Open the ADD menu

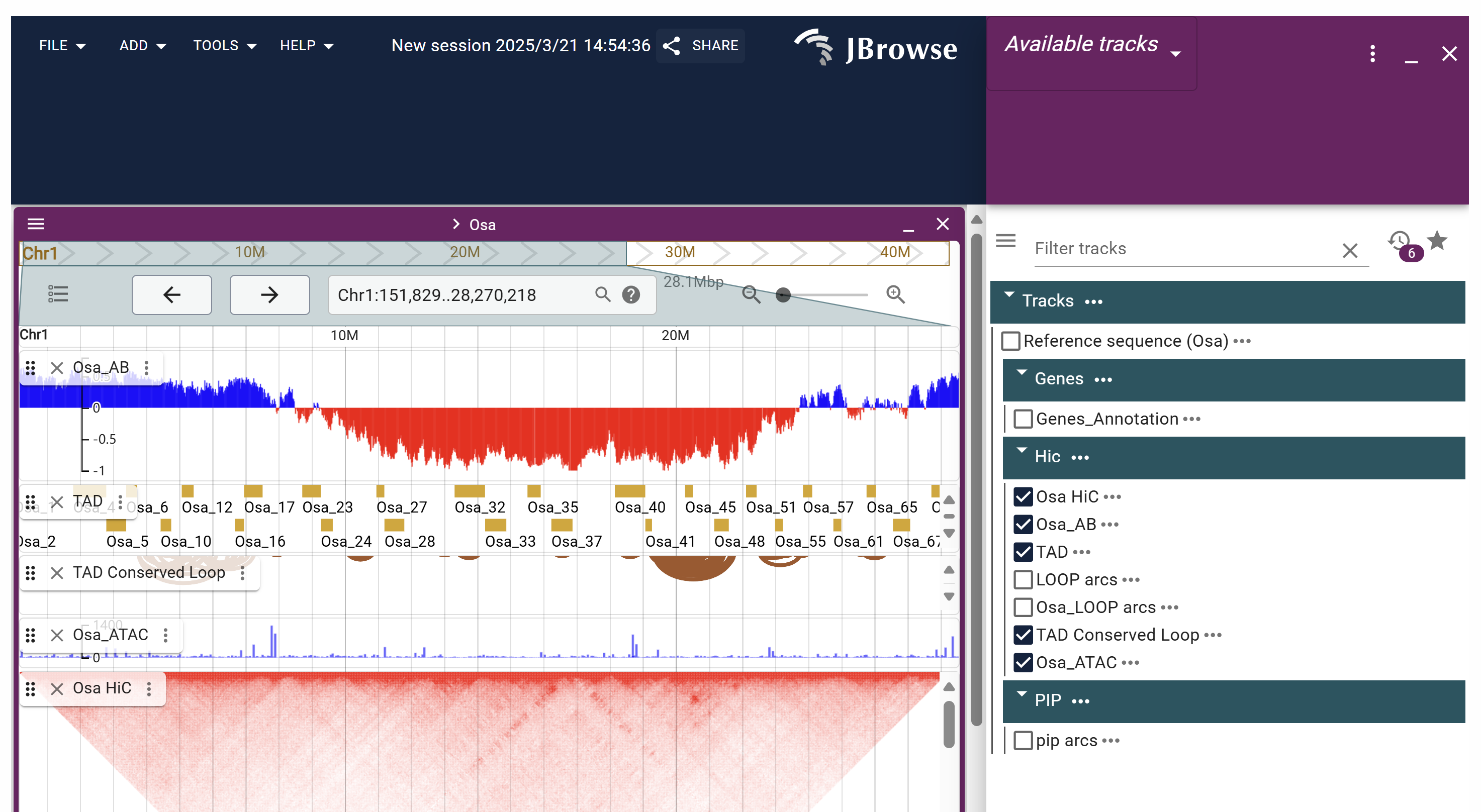[143, 45]
